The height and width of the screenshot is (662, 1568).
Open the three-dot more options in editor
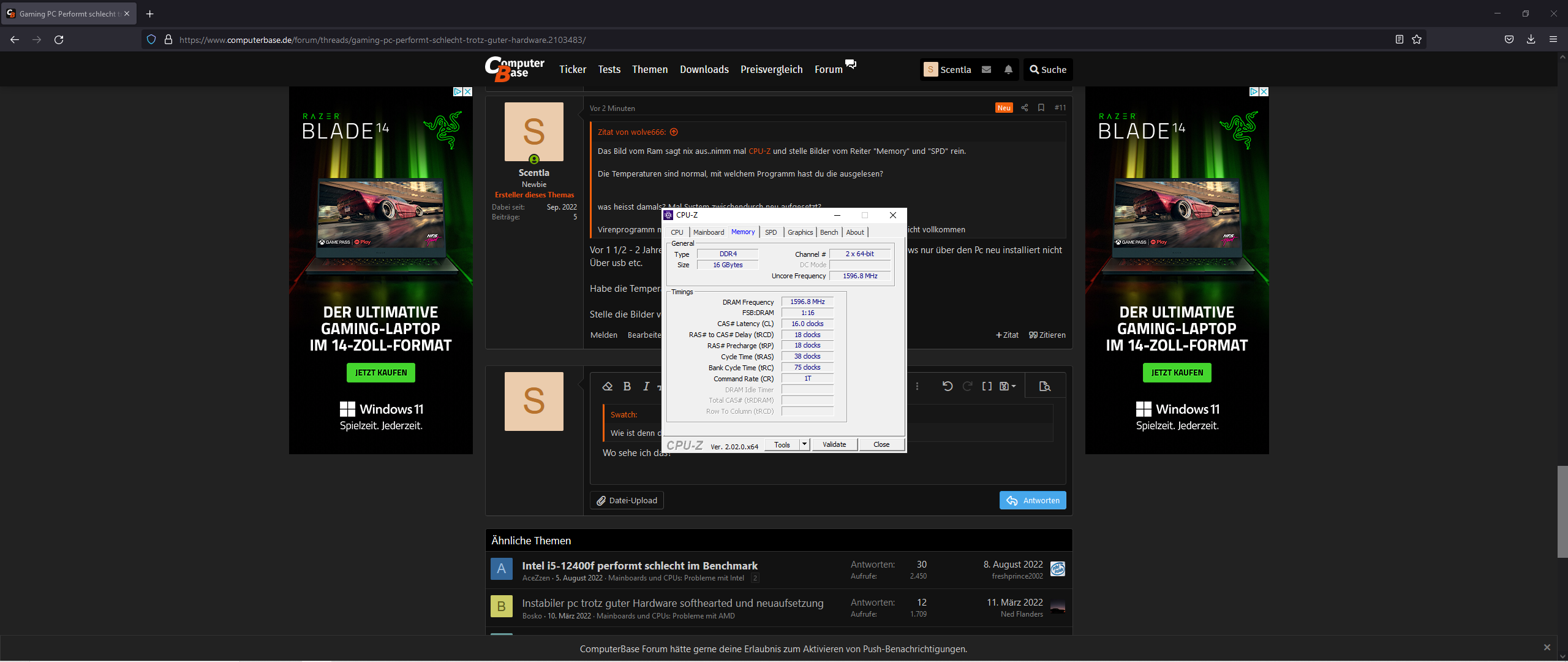pyautogui.click(x=917, y=386)
